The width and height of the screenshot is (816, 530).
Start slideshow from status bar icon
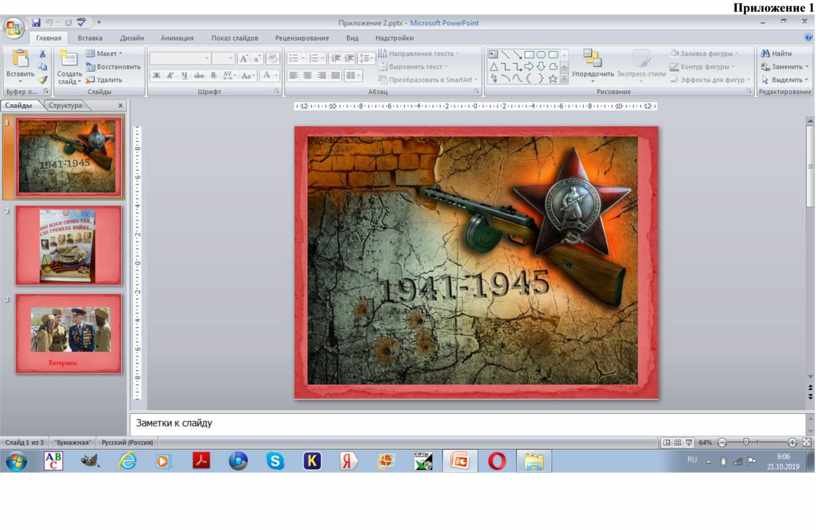tap(689, 443)
